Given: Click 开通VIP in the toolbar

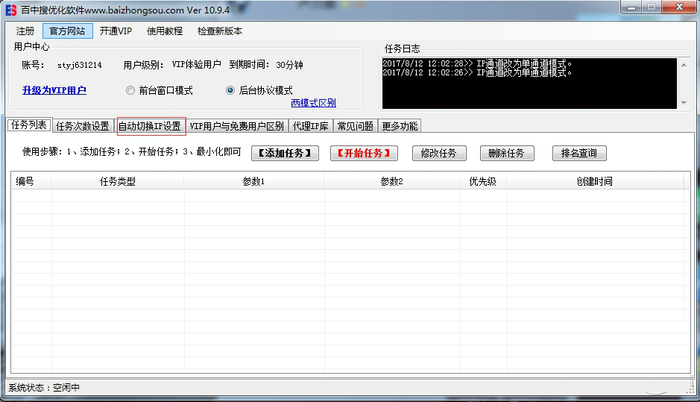Looking at the screenshot, I should [x=114, y=31].
